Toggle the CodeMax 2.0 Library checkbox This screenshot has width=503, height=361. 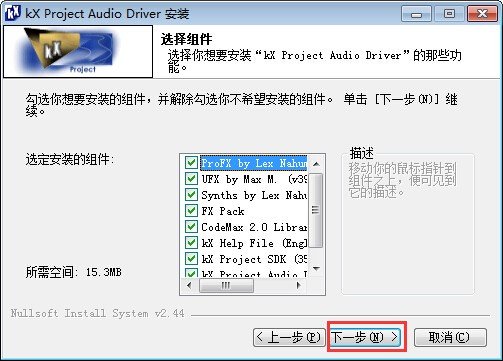point(191,227)
